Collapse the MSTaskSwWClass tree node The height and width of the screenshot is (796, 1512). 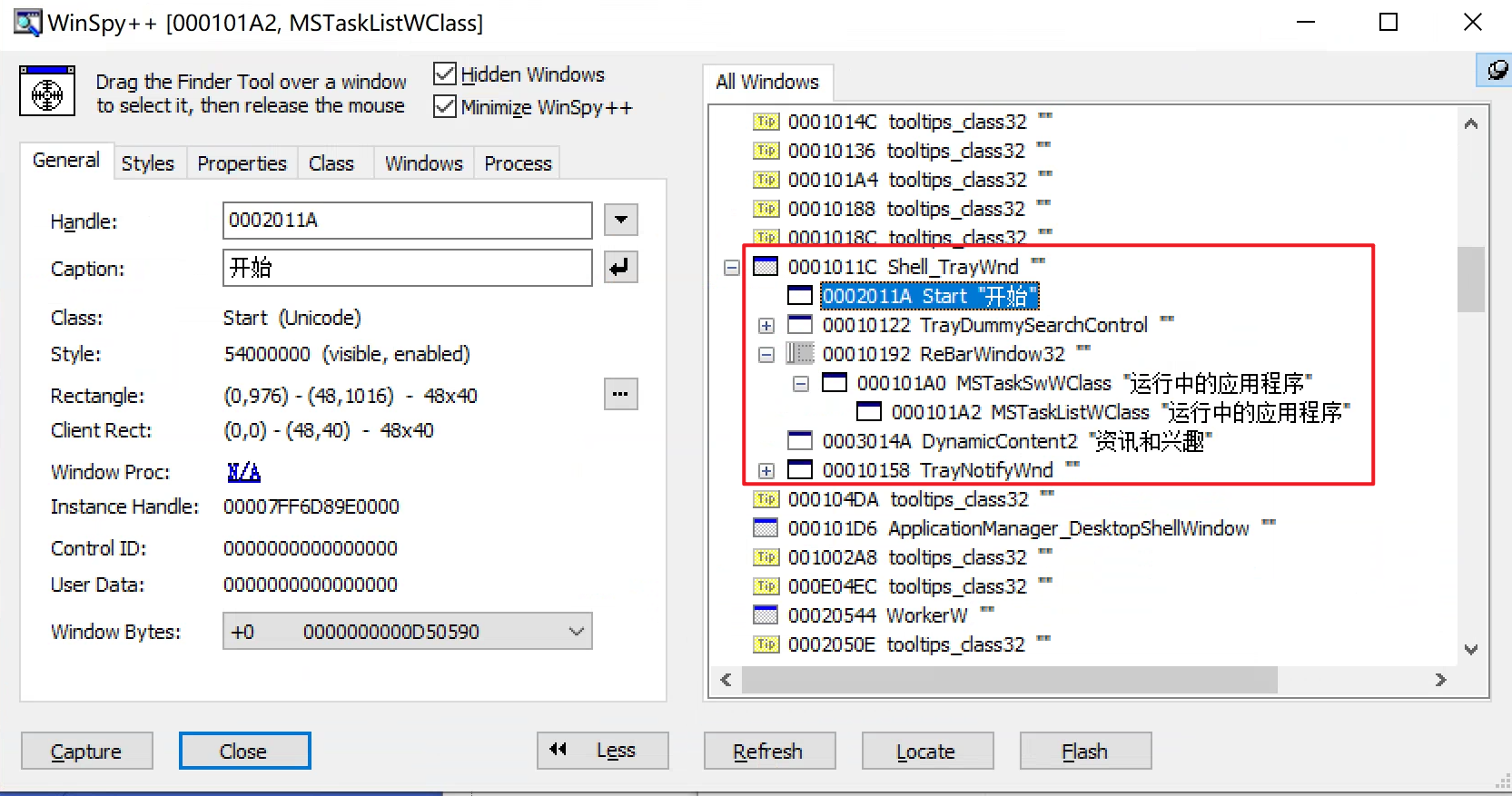tap(801, 383)
